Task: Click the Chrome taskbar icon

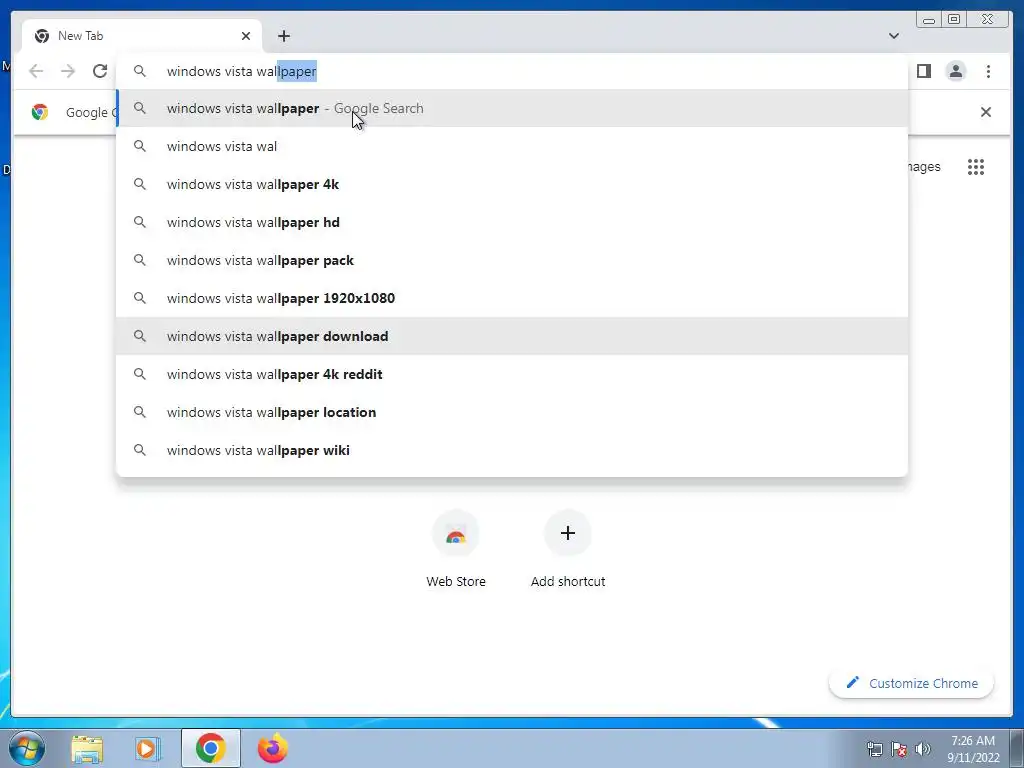Action: coord(210,748)
